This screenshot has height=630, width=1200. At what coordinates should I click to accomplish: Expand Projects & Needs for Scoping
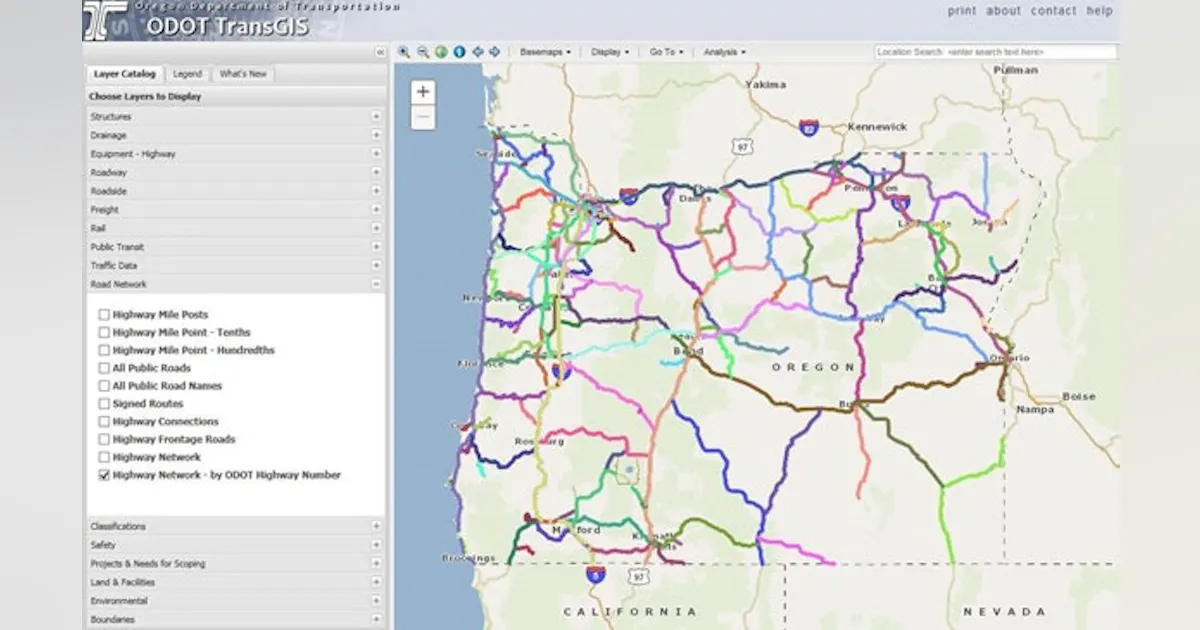[x=376, y=564]
